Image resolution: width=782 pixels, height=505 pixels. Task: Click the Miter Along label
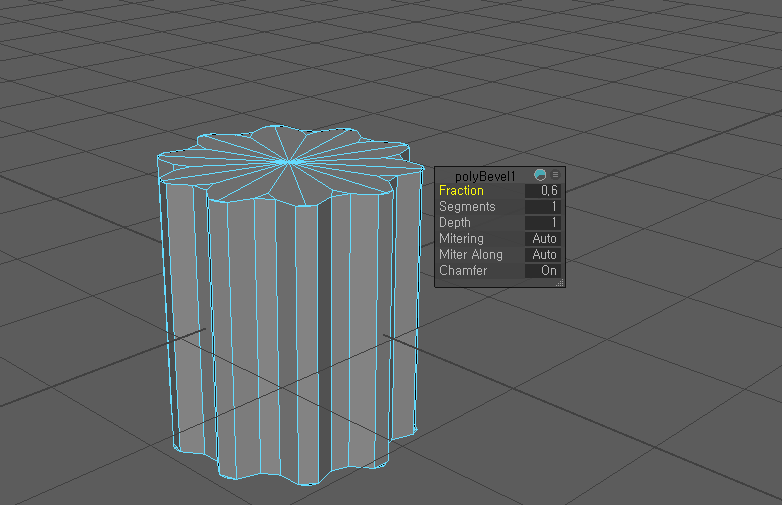471,254
